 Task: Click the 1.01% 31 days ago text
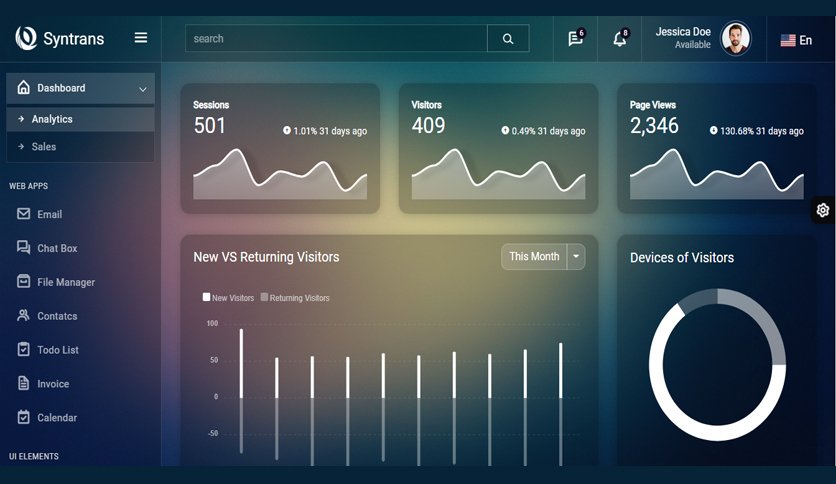(330, 131)
